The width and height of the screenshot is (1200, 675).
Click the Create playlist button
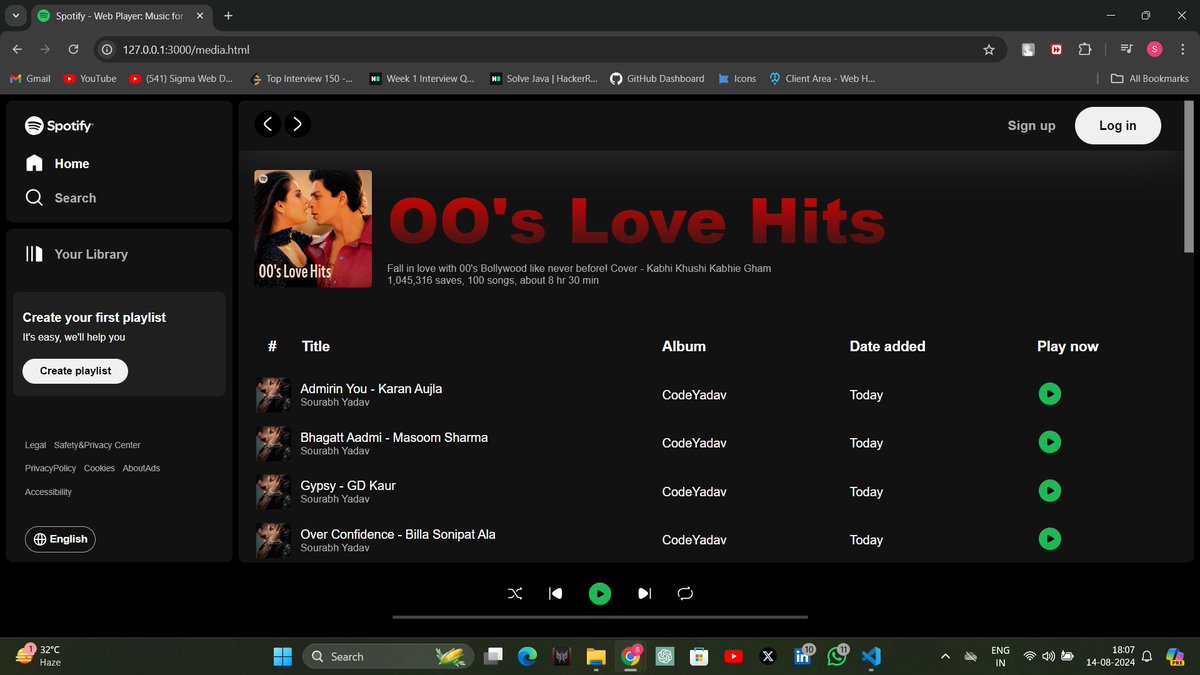coord(75,371)
